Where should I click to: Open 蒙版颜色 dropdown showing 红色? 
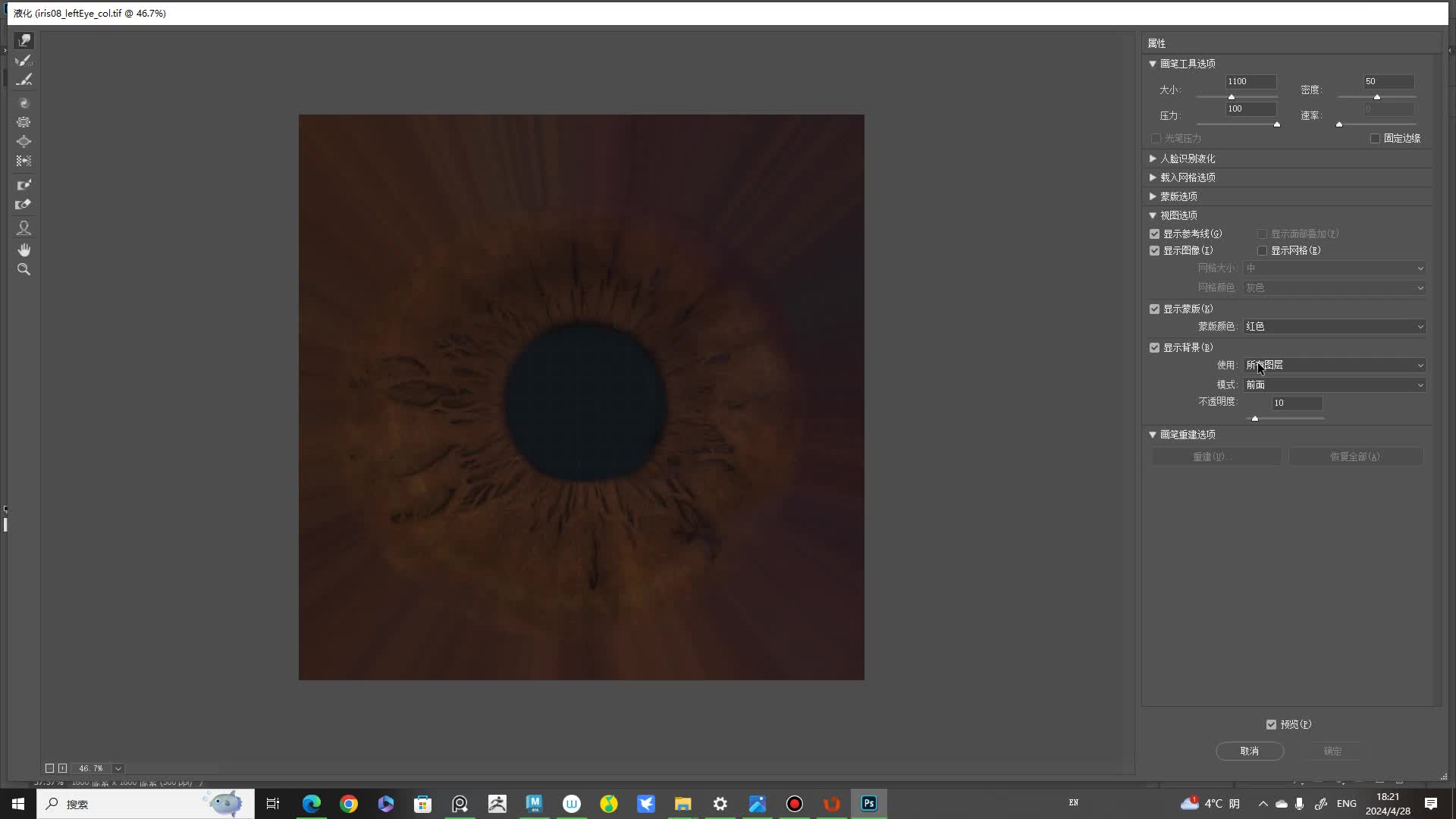point(1335,327)
